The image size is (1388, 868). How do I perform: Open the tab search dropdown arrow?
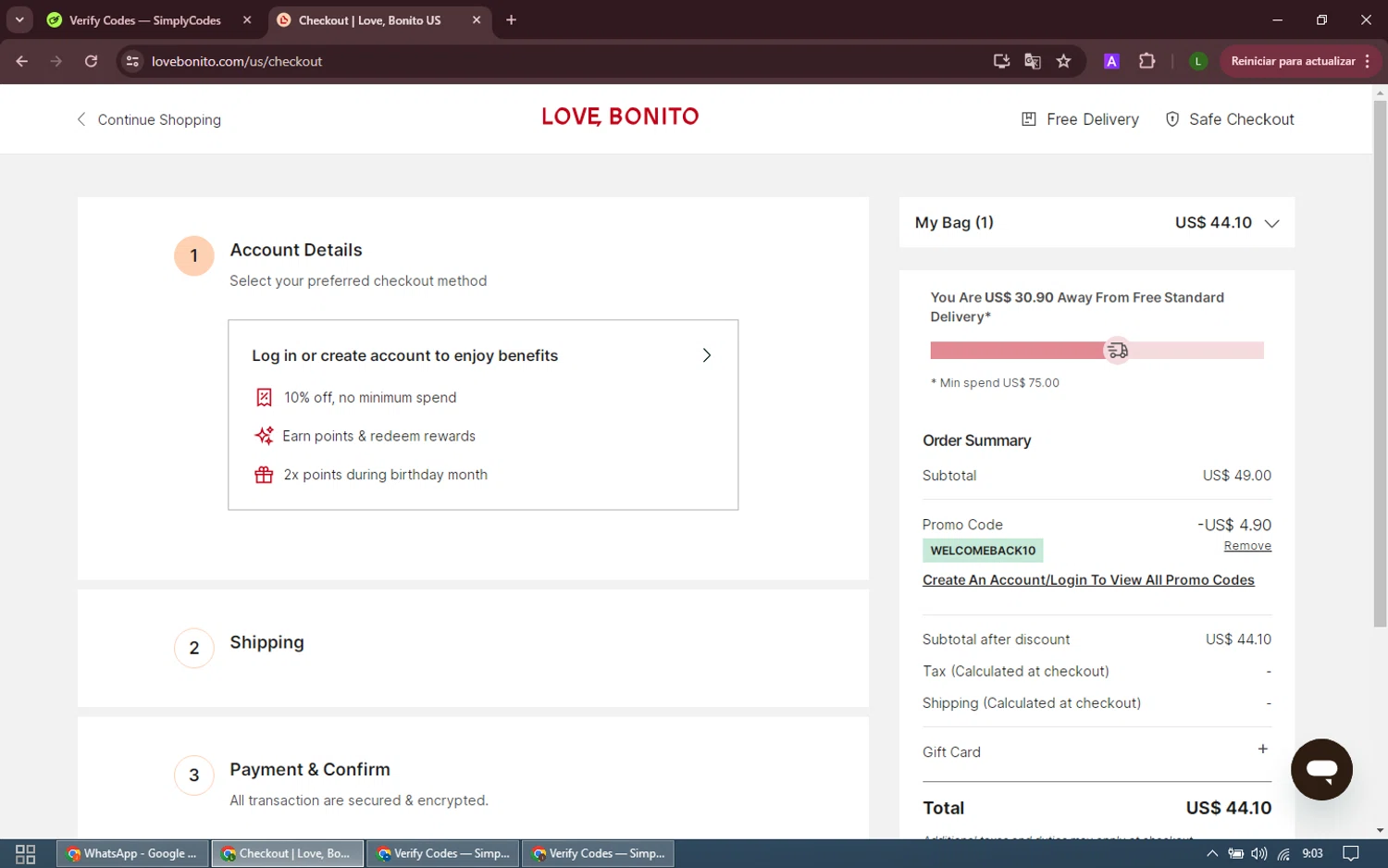(x=19, y=19)
